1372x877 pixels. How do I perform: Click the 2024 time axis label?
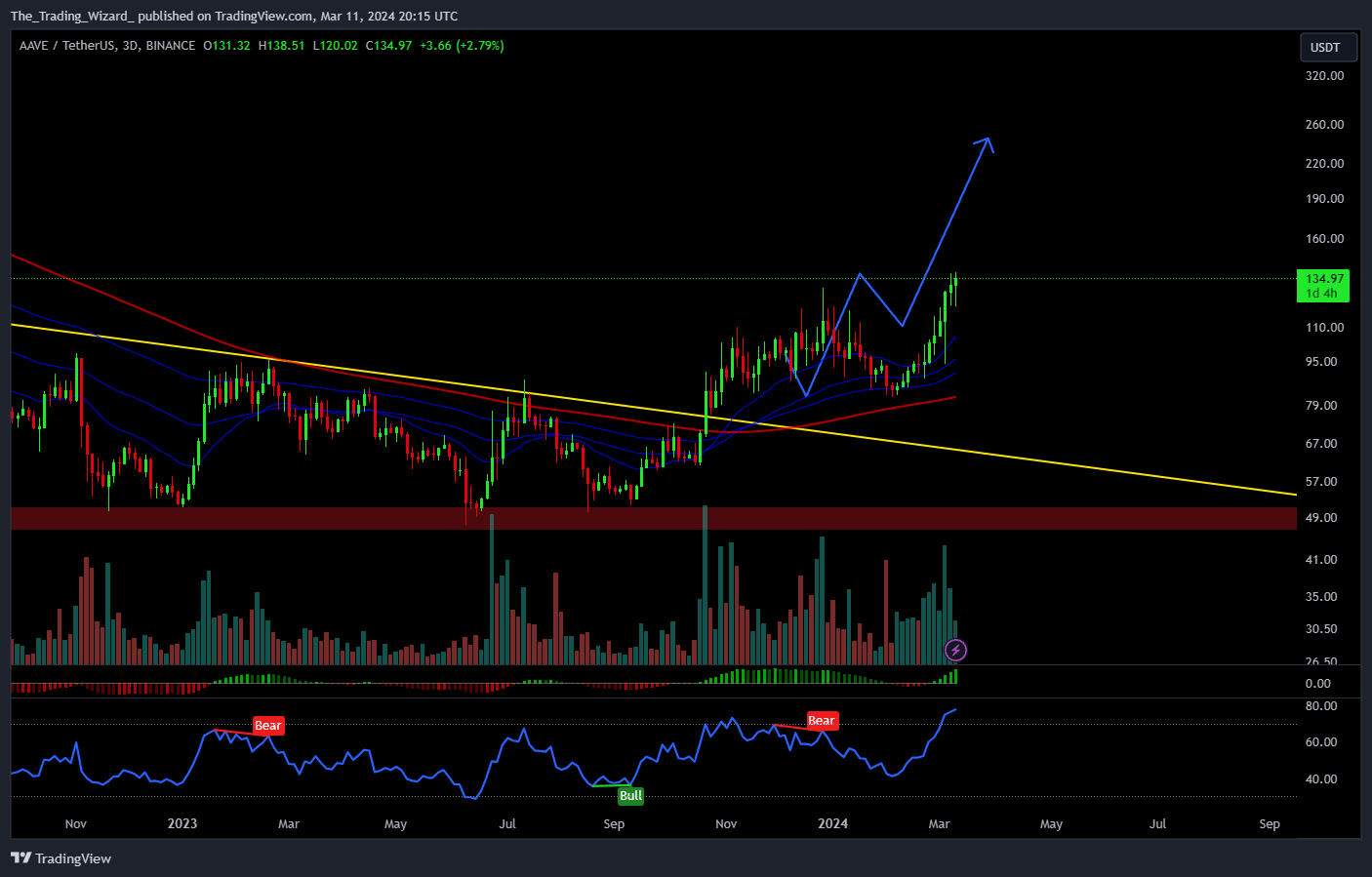pos(832,823)
